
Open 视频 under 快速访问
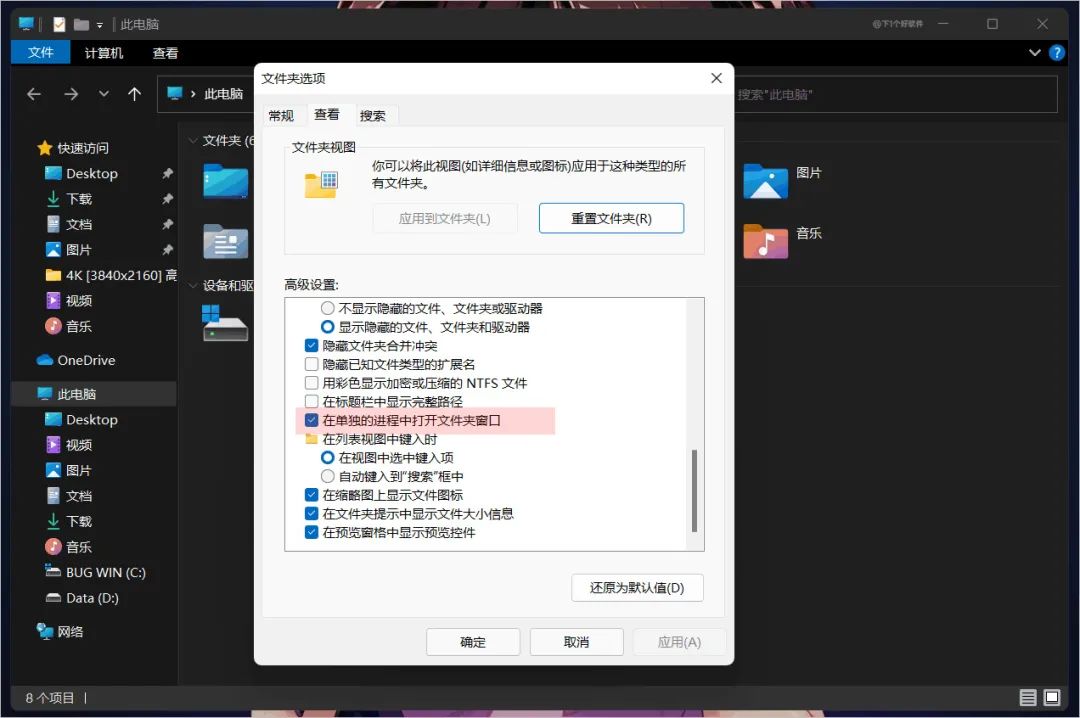coord(79,301)
